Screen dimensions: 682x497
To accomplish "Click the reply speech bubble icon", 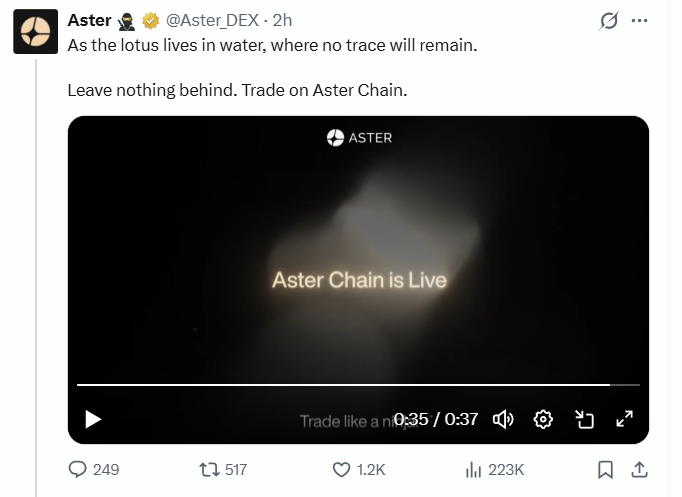I will point(78,469).
